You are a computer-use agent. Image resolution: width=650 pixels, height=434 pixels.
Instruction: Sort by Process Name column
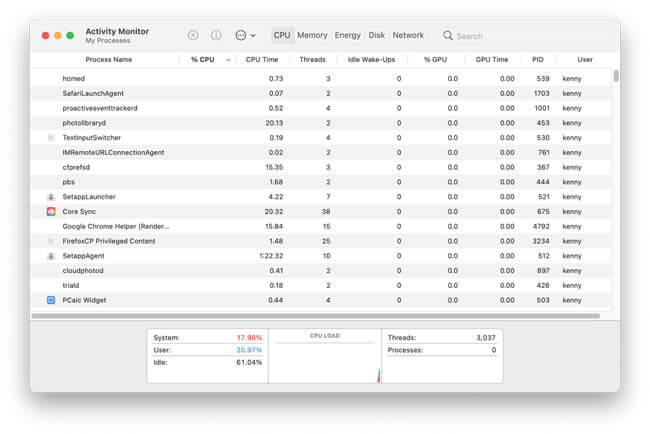[109, 60]
